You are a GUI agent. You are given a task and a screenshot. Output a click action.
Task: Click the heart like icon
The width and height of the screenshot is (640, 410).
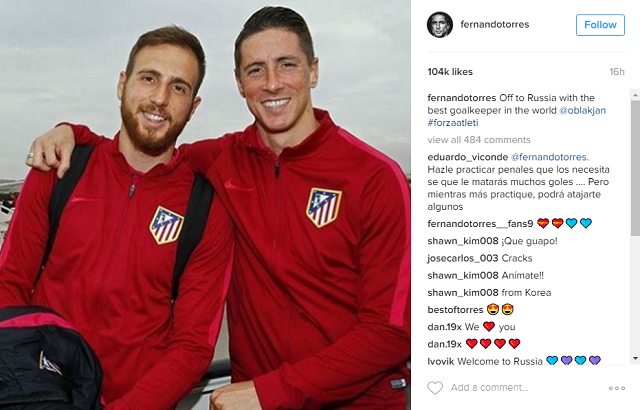click(435, 387)
